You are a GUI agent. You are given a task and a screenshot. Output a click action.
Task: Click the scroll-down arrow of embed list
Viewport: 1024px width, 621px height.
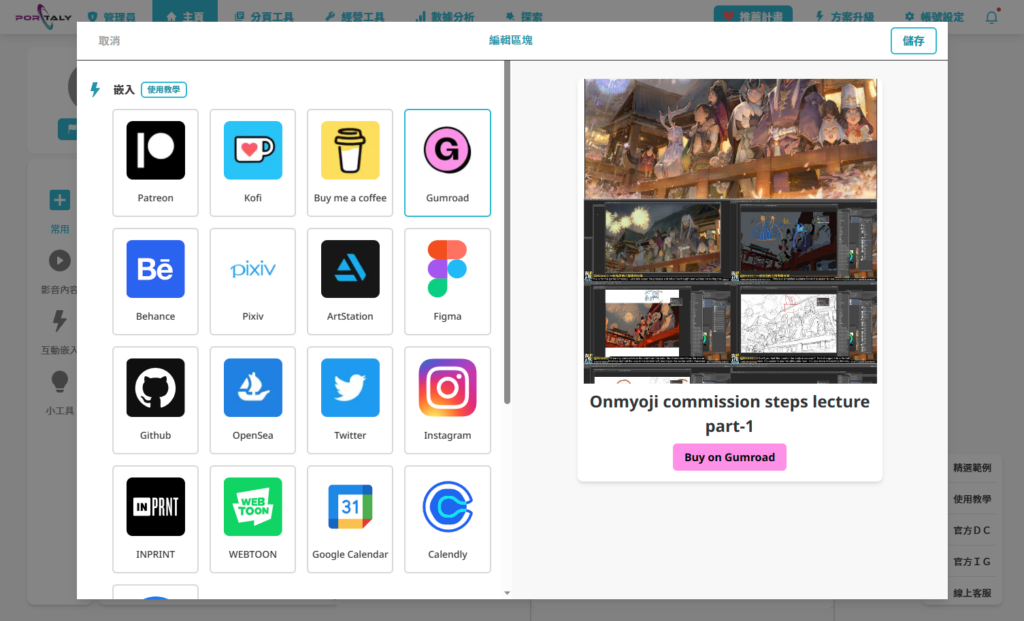(x=507, y=593)
